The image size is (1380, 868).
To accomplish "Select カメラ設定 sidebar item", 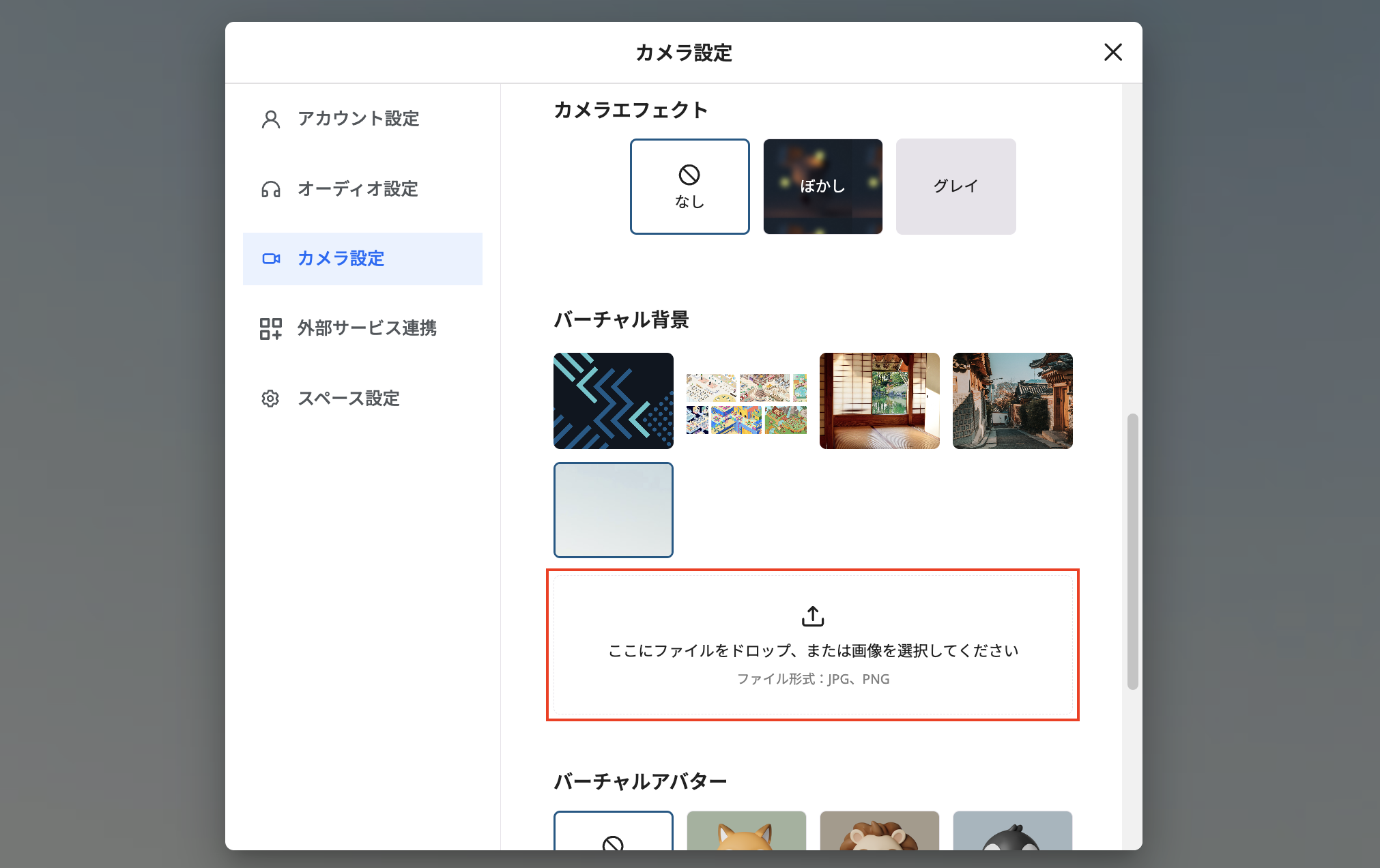I will [362, 259].
